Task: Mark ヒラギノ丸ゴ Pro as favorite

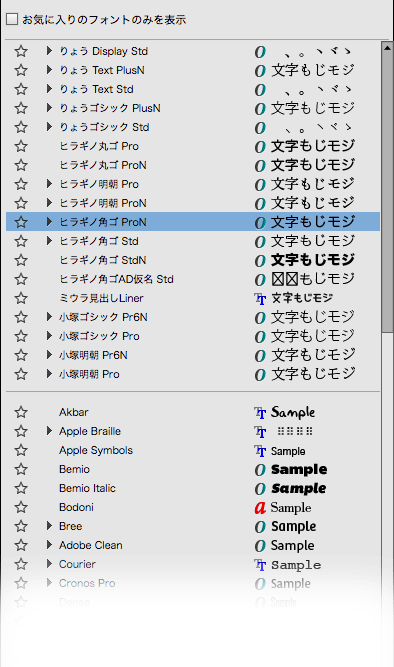Action: point(21,146)
